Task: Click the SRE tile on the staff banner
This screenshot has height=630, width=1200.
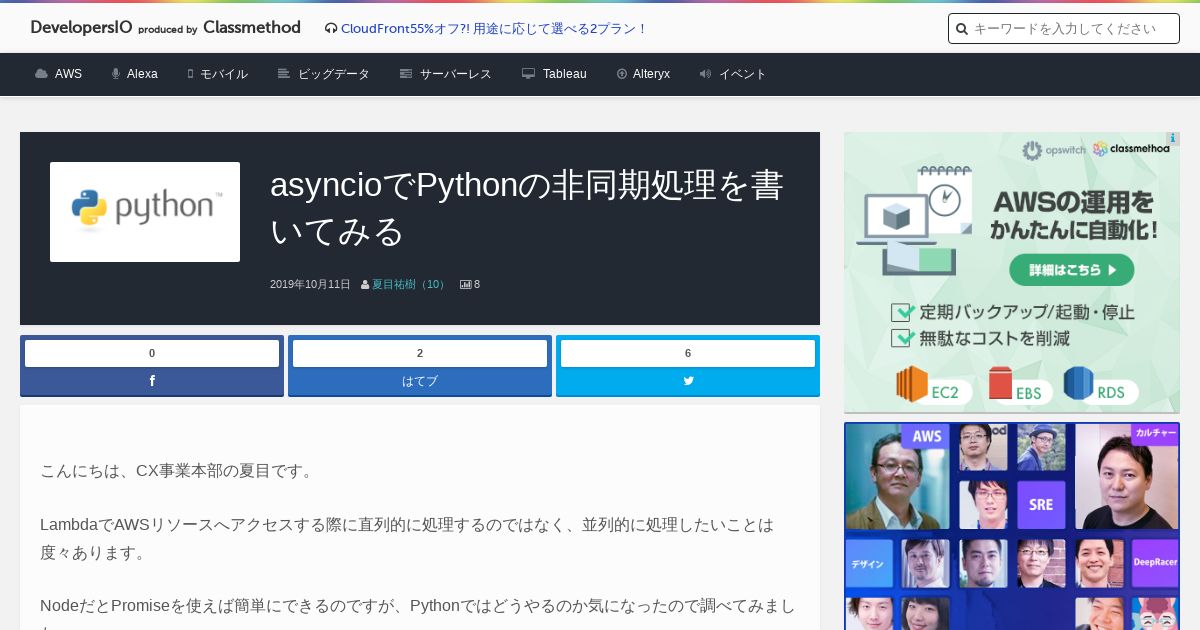Action: (1041, 504)
